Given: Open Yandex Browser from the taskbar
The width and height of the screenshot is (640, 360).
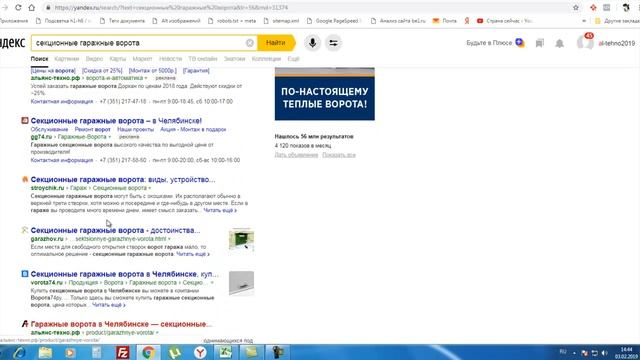Looking at the screenshot, I should (x=200, y=352).
